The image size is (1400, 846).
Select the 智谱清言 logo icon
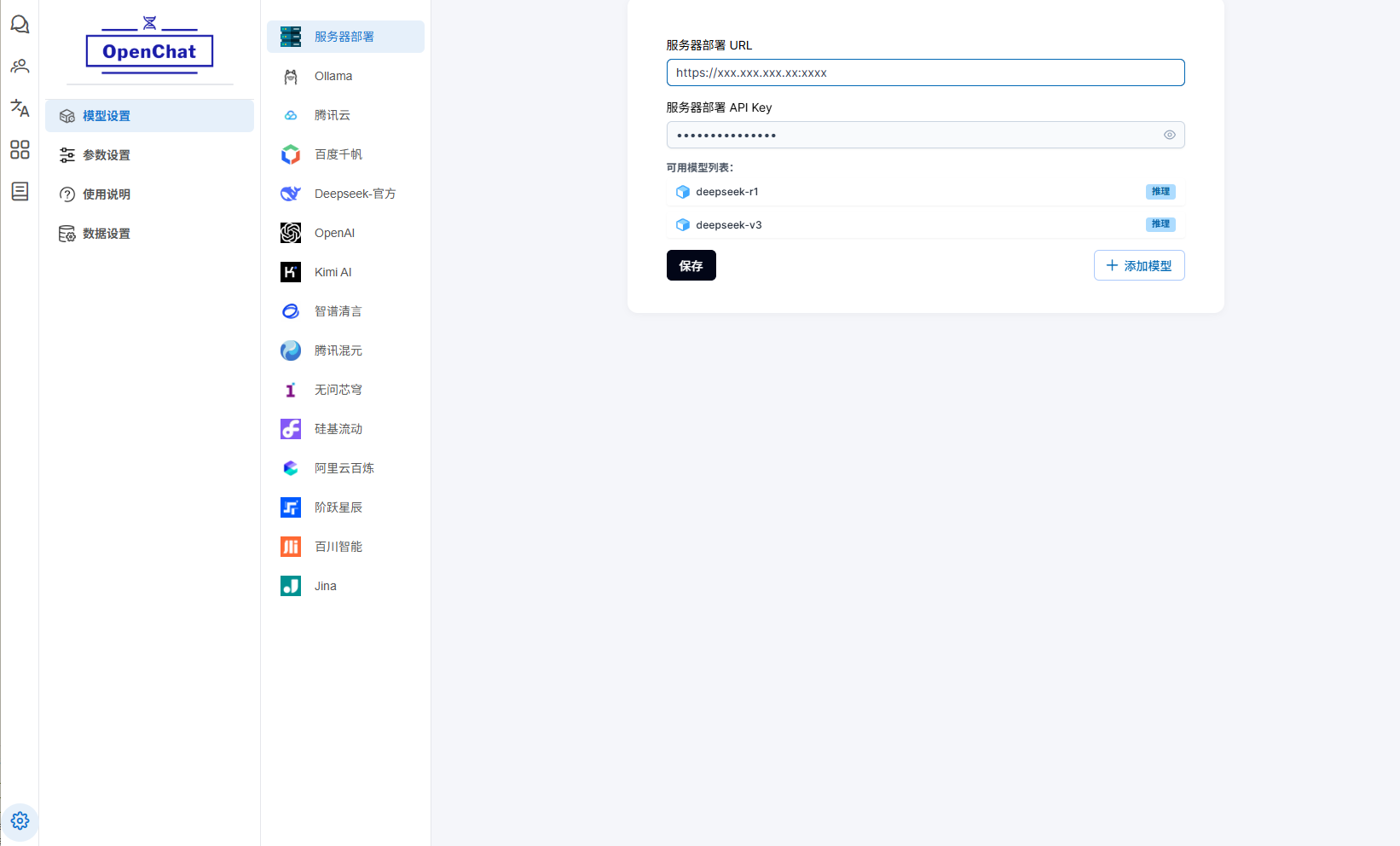tap(291, 311)
